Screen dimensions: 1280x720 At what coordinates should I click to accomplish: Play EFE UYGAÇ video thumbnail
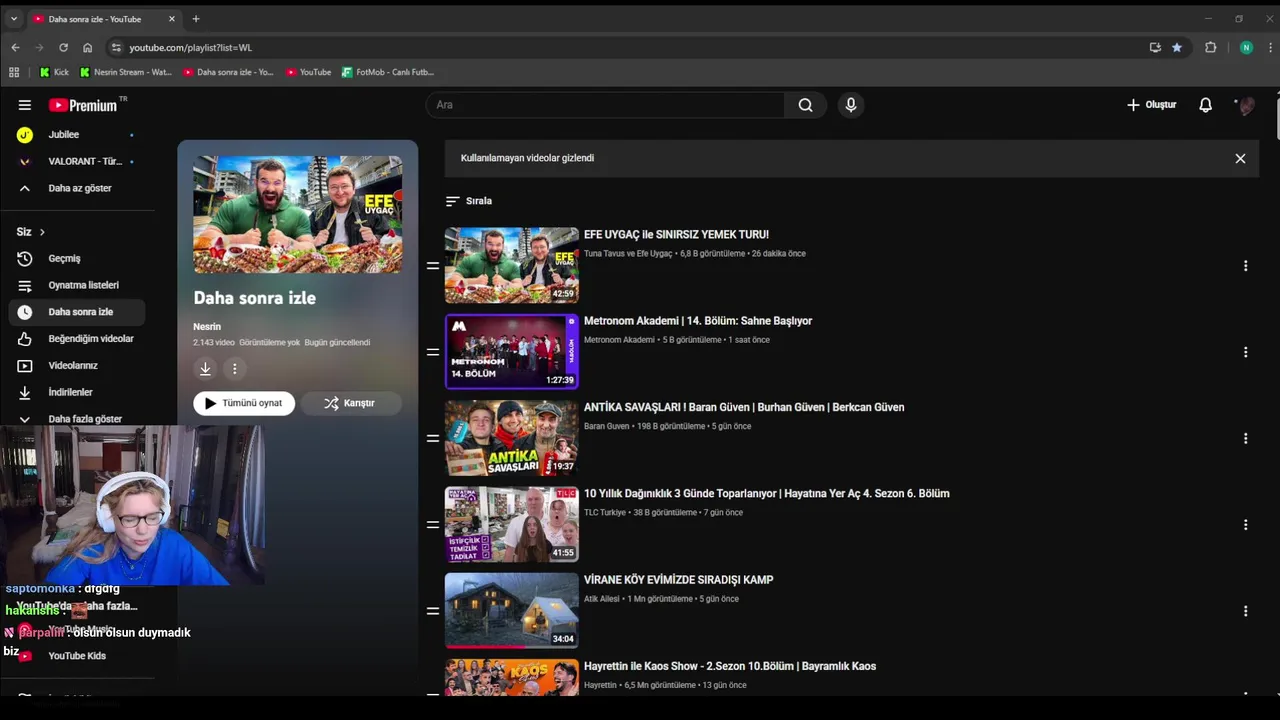pos(512,265)
